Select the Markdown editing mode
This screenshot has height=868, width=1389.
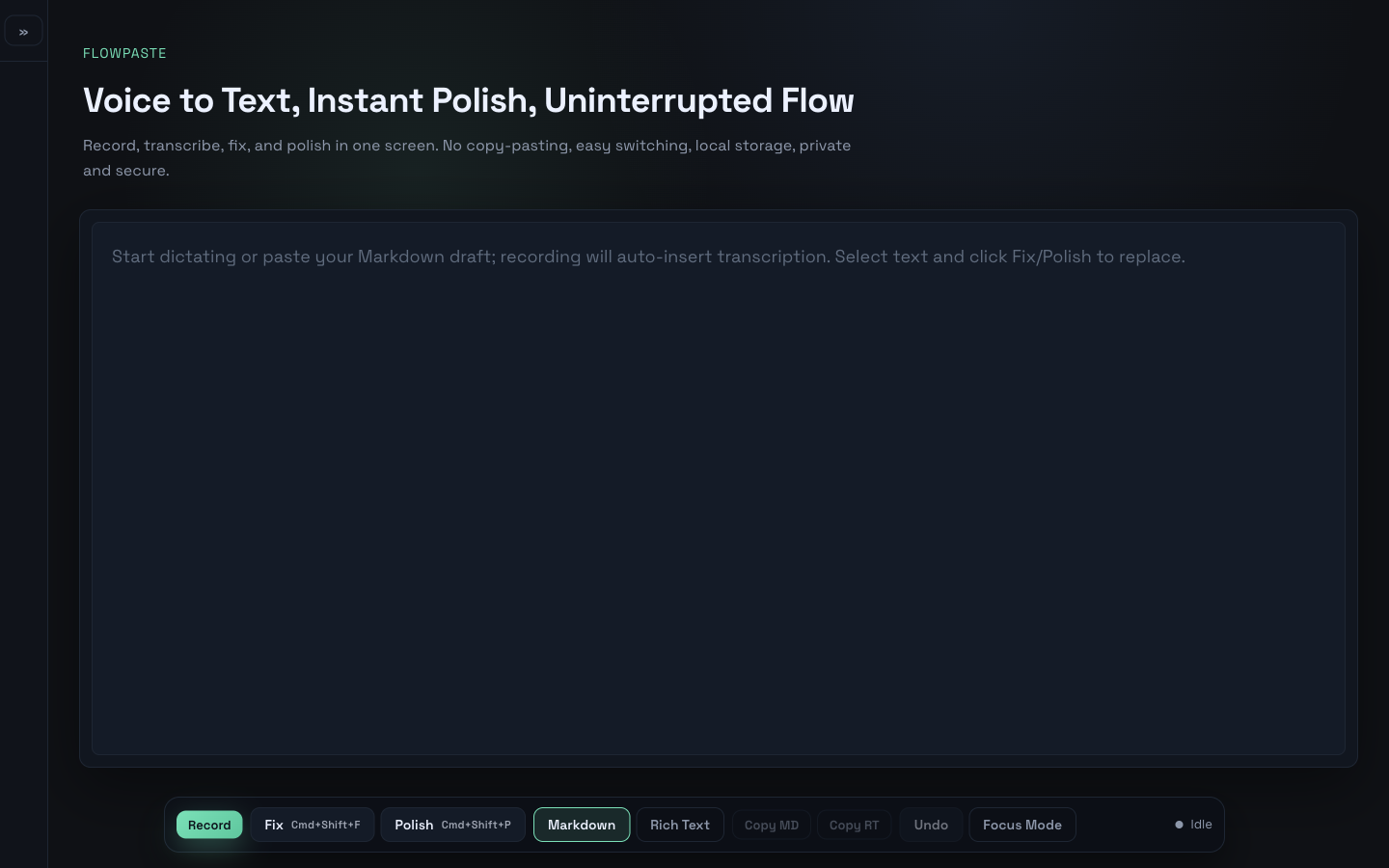582,825
